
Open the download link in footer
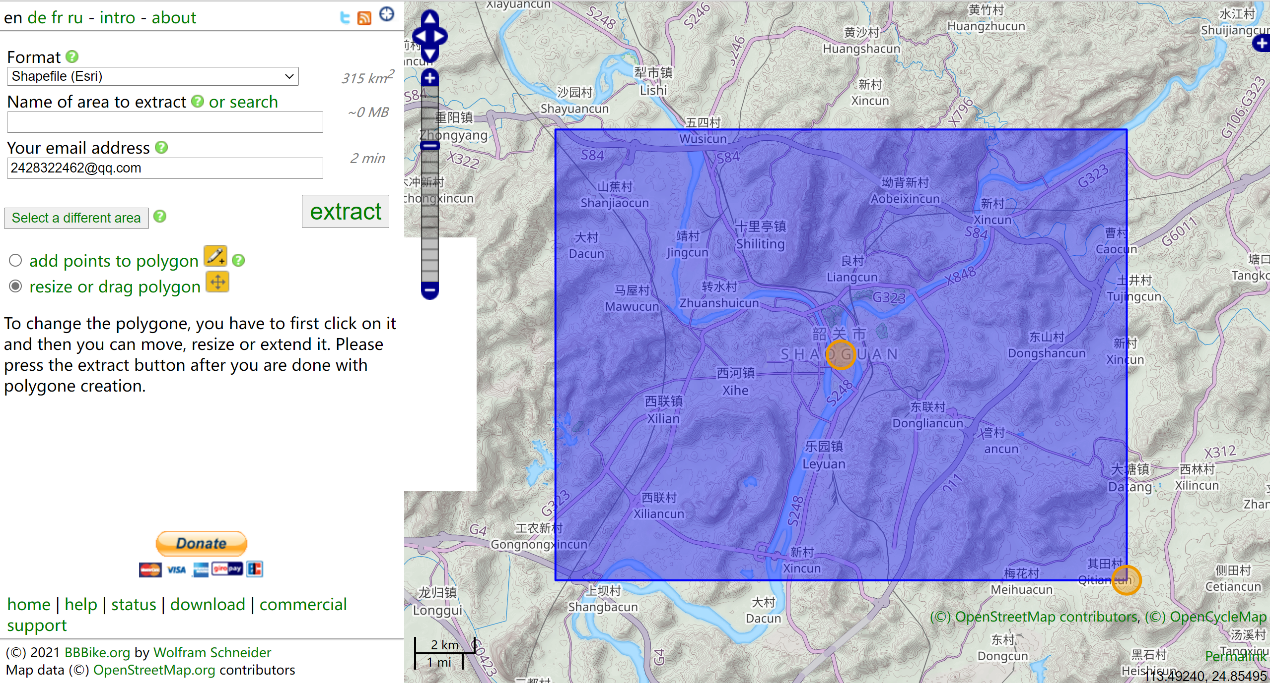point(207,604)
